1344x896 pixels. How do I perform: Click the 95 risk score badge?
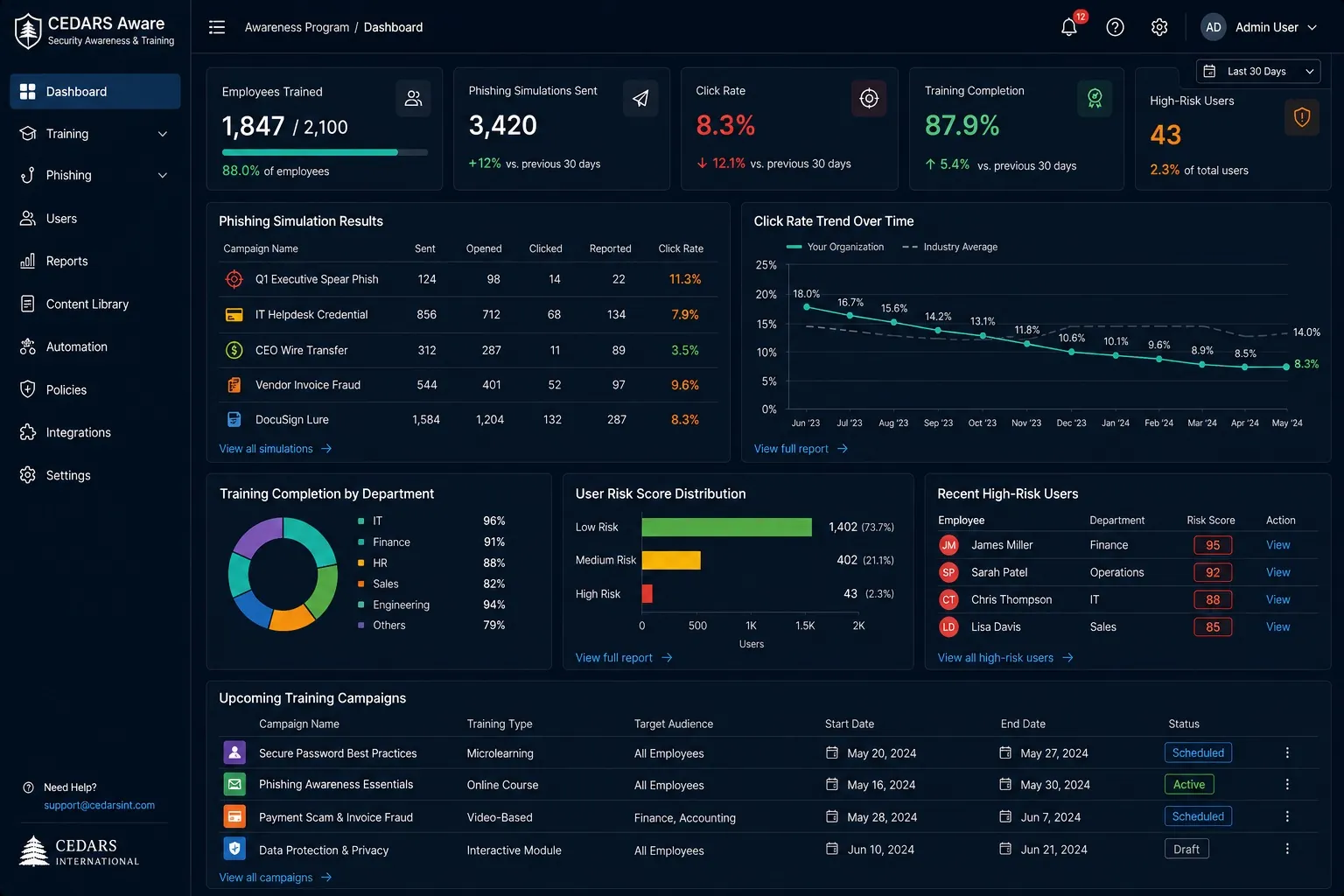coord(1213,545)
